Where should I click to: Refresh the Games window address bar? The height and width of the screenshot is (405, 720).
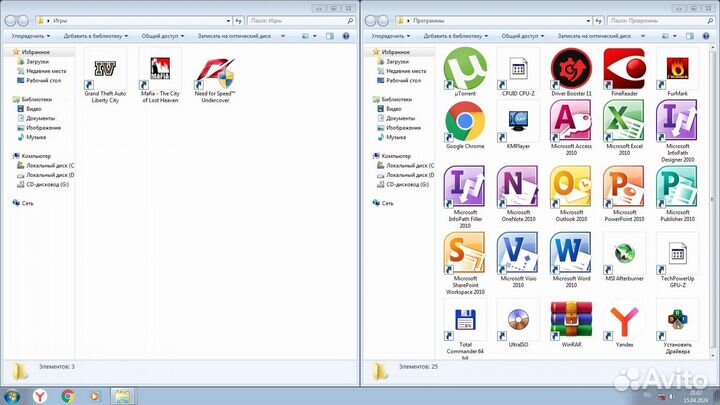point(238,21)
